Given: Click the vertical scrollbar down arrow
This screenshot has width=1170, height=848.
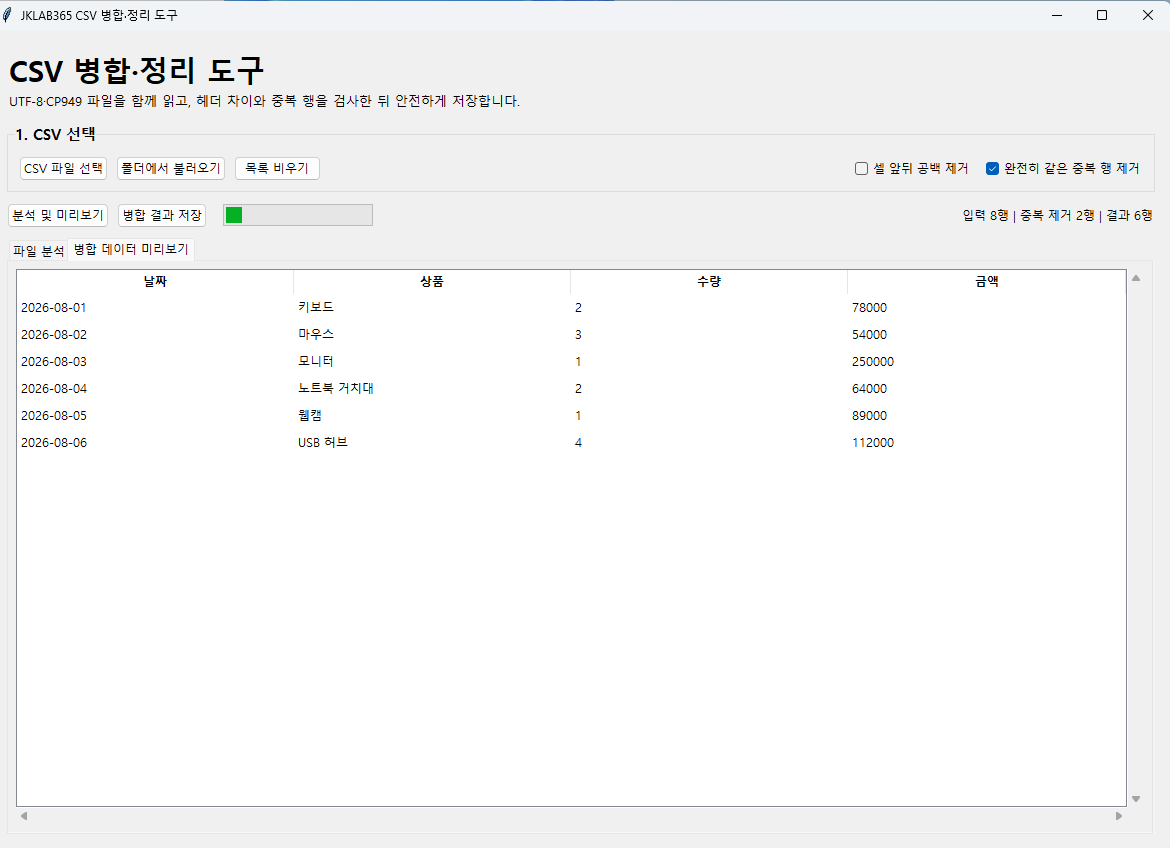Looking at the screenshot, I should pos(1136,799).
